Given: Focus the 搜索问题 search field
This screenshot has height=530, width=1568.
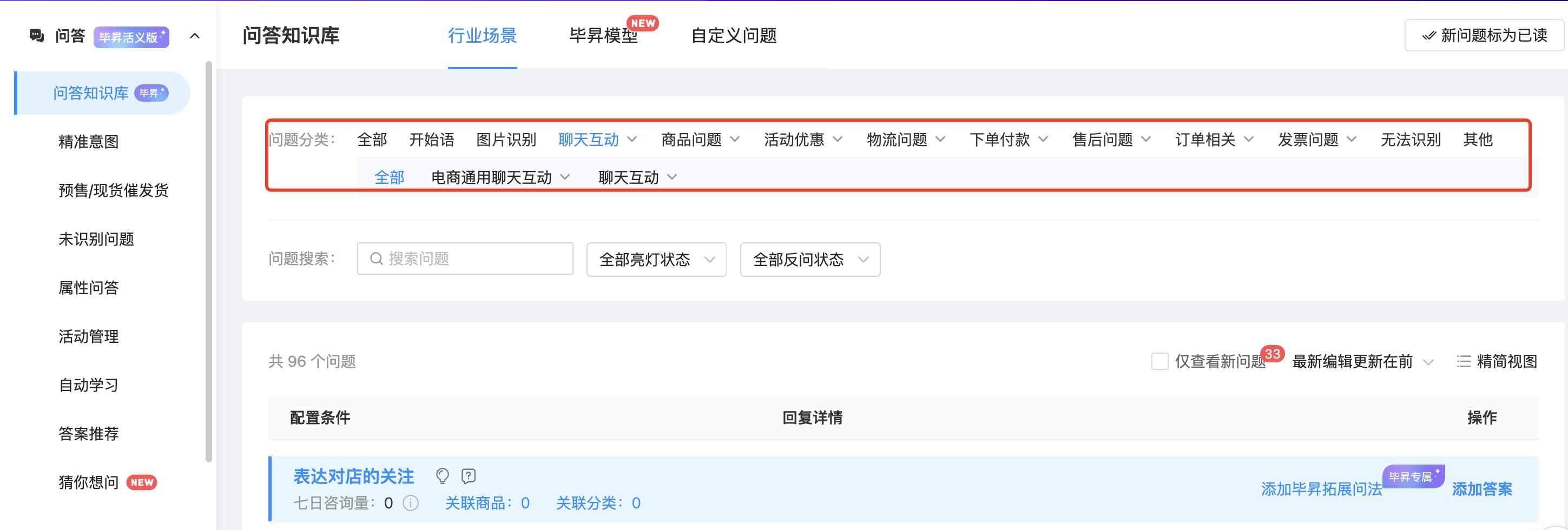Looking at the screenshot, I should click(465, 259).
